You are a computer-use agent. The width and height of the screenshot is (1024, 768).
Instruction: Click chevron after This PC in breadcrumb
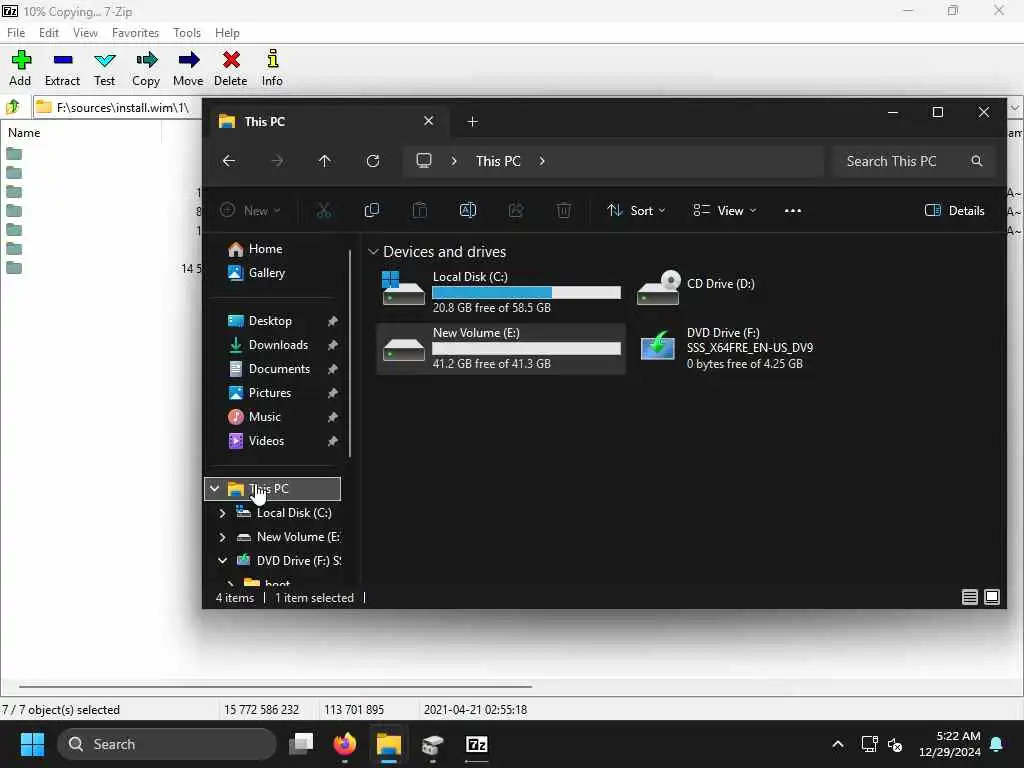click(x=542, y=161)
